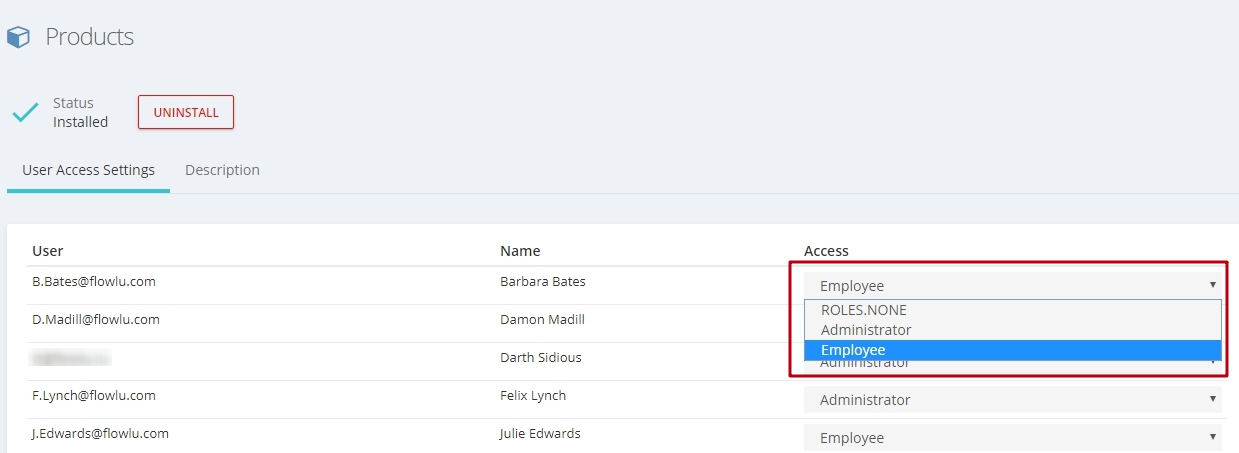Click the name Felix Lynch
The image size is (1239, 453).
click(x=533, y=396)
